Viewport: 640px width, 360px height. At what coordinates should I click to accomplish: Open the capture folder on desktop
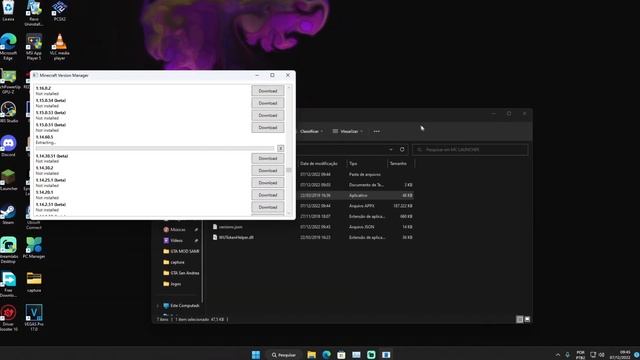pos(34,282)
